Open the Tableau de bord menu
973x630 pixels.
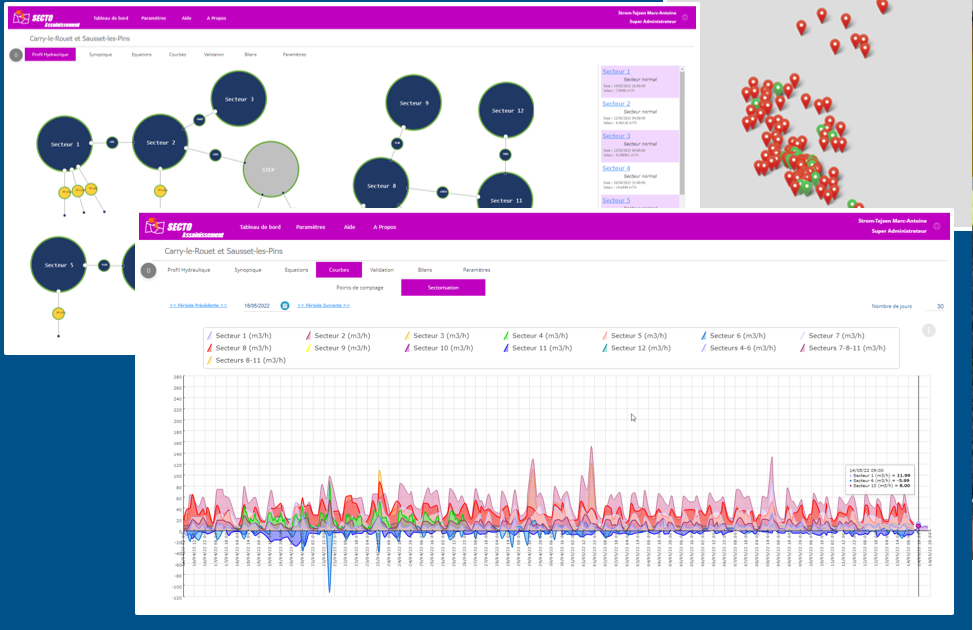click(260, 227)
